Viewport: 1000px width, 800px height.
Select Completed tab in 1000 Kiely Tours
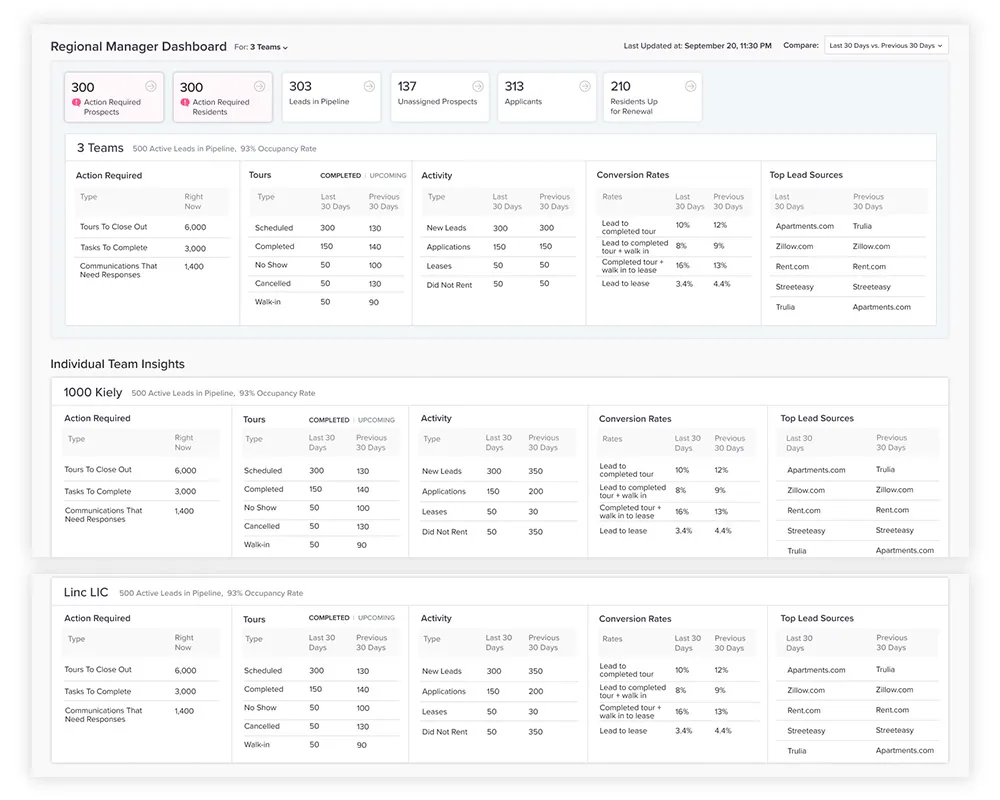[x=329, y=420]
